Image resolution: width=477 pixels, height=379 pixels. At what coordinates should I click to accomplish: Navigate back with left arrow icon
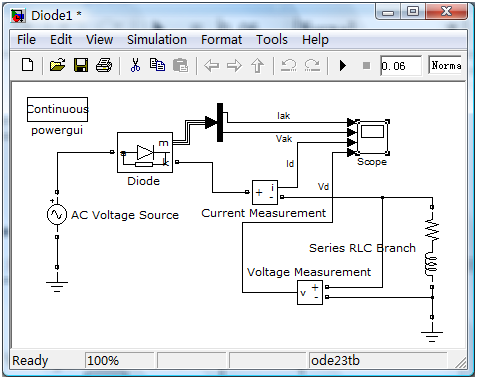tap(211, 65)
